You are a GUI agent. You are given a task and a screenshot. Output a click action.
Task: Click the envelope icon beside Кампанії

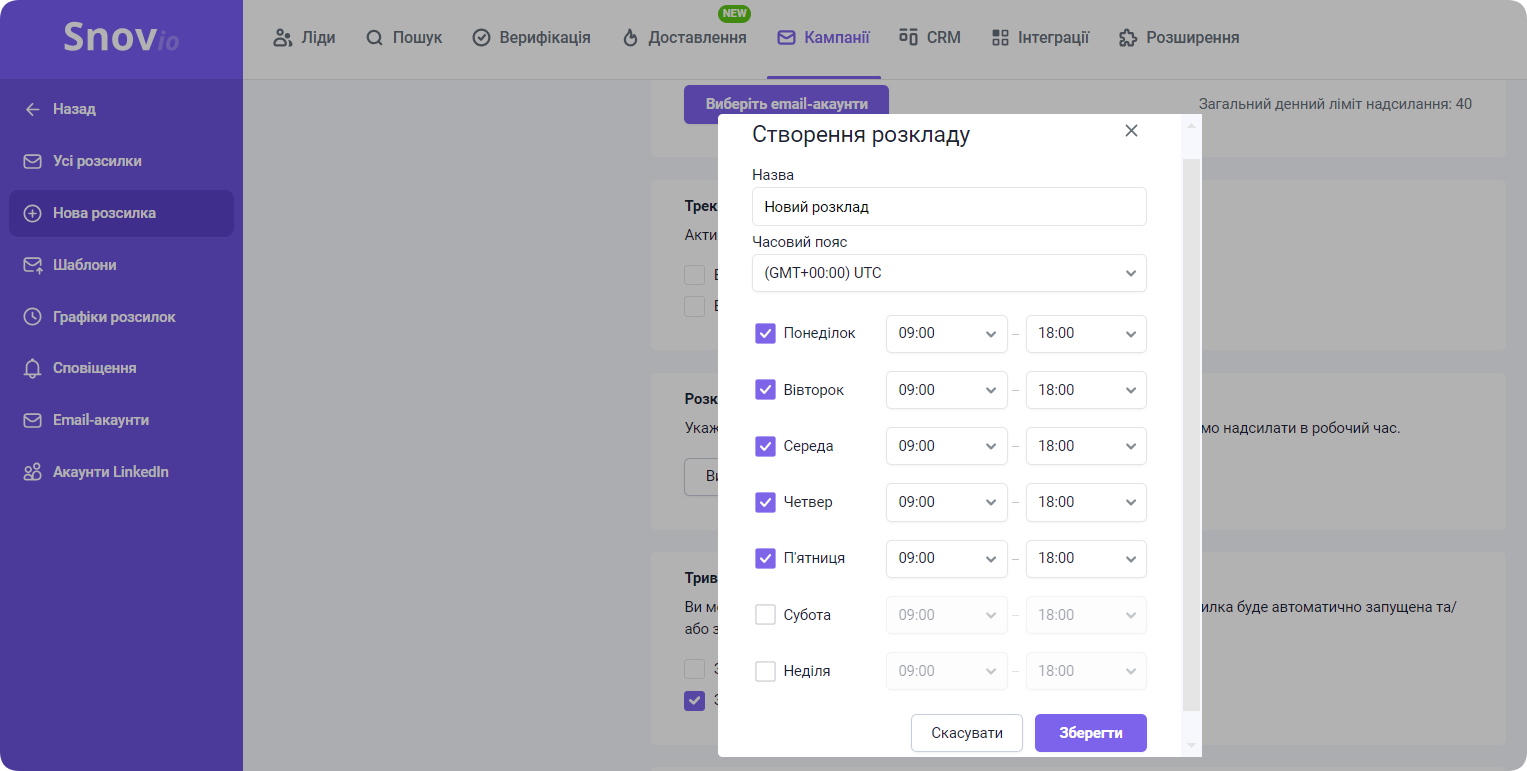[786, 38]
